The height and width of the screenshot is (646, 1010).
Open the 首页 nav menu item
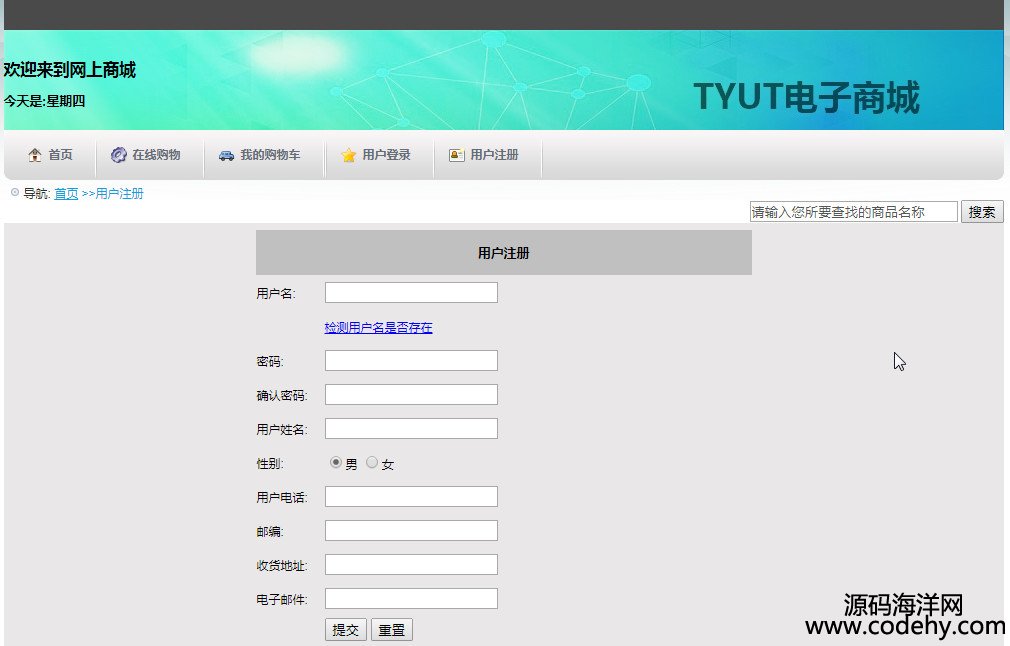coord(61,155)
